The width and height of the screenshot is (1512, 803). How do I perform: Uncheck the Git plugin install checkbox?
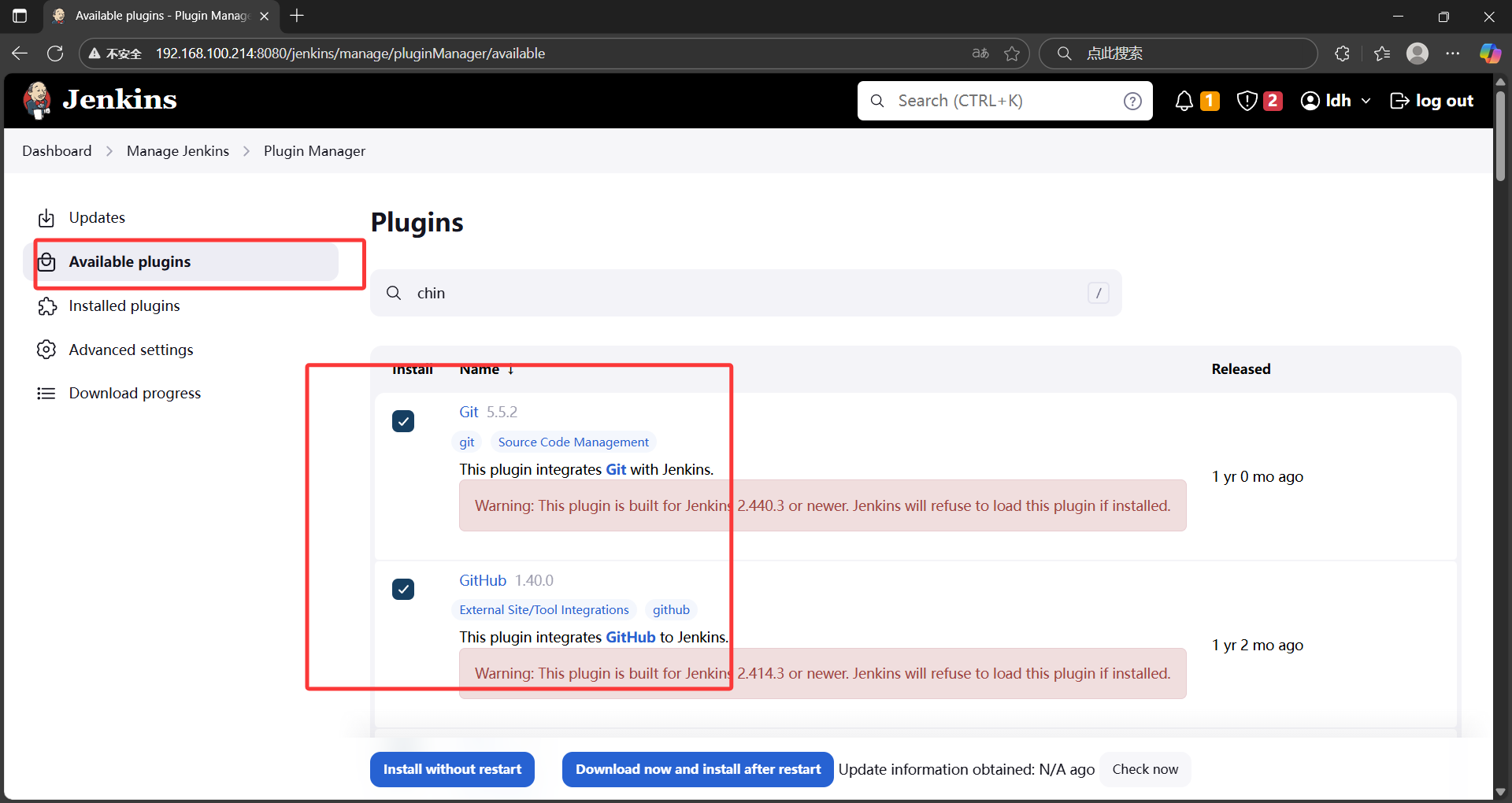pyautogui.click(x=403, y=421)
